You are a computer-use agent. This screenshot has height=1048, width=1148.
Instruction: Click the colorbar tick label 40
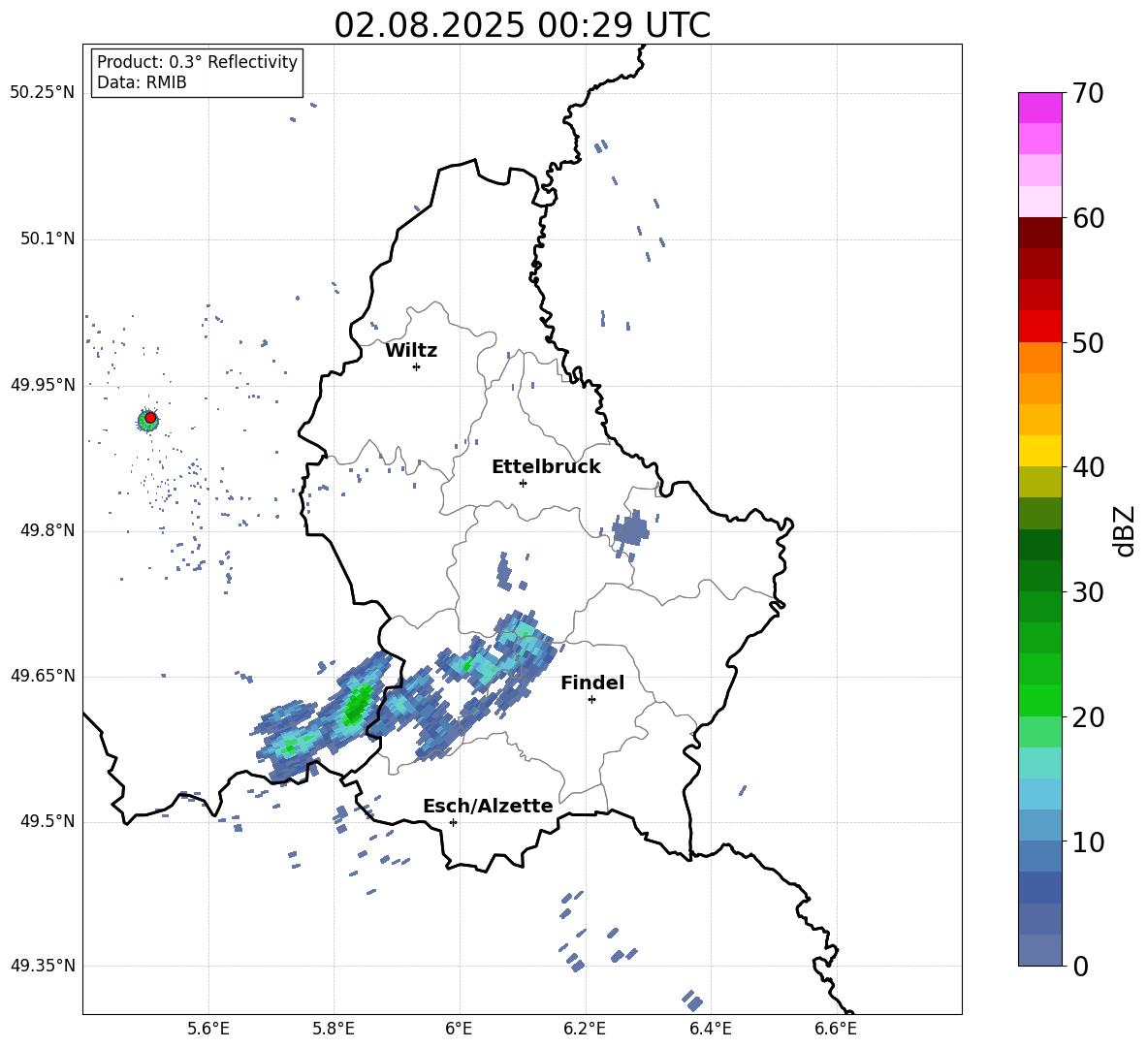tap(1088, 467)
